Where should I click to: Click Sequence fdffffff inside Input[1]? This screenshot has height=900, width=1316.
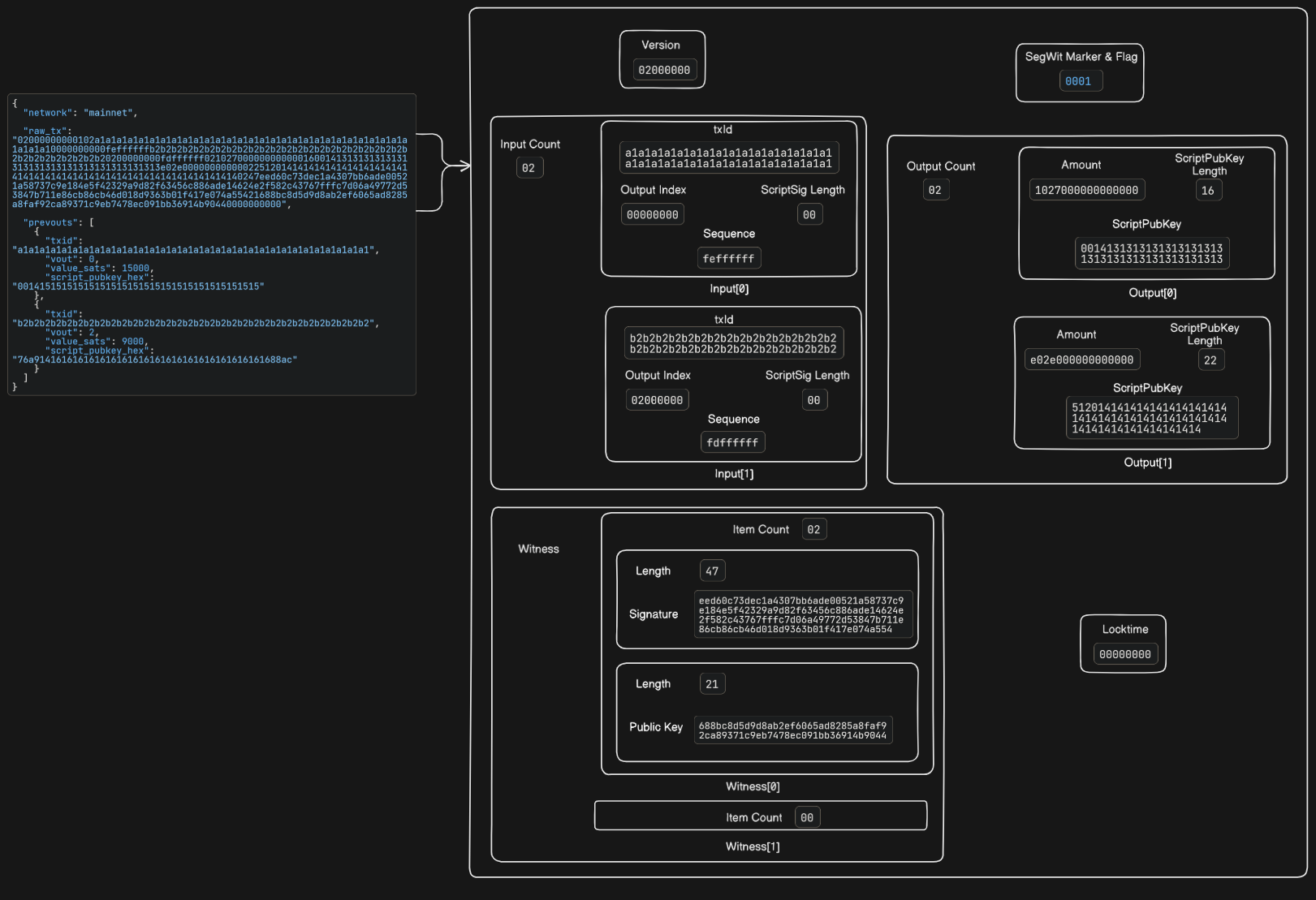(732, 441)
